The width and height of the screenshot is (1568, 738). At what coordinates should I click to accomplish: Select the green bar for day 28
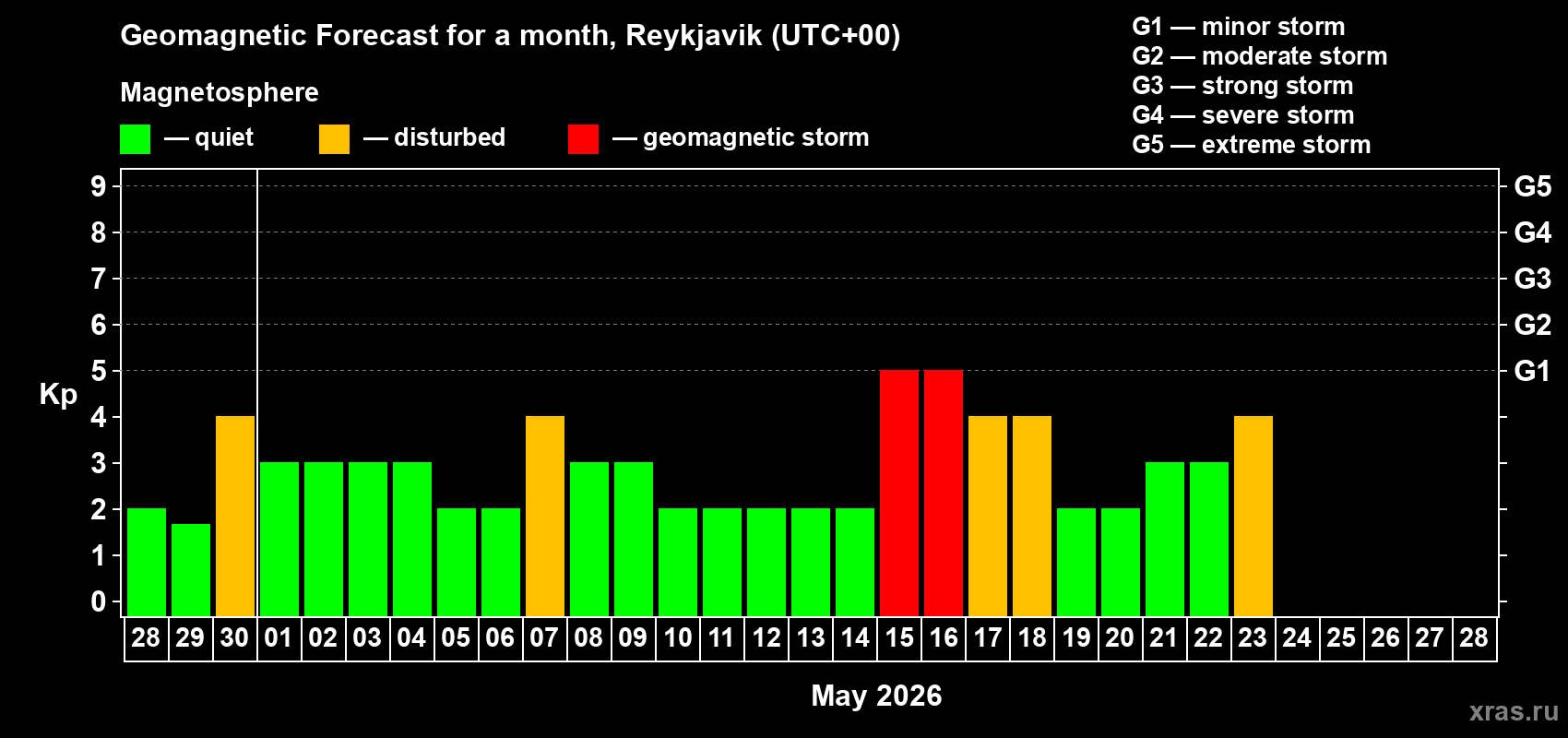147,562
